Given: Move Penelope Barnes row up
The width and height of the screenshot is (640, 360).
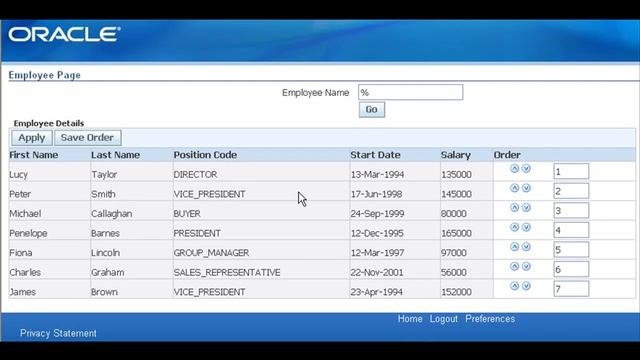Looking at the screenshot, I should pyautogui.click(x=514, y=227).
